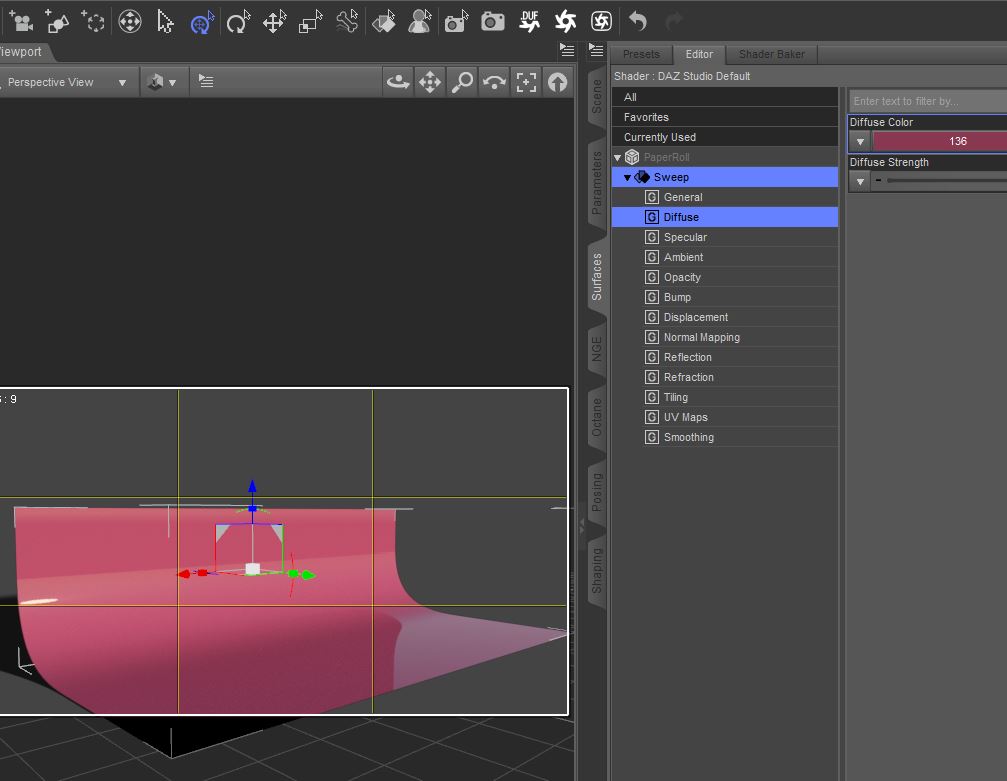Select the Specular property group

[685, 237]
